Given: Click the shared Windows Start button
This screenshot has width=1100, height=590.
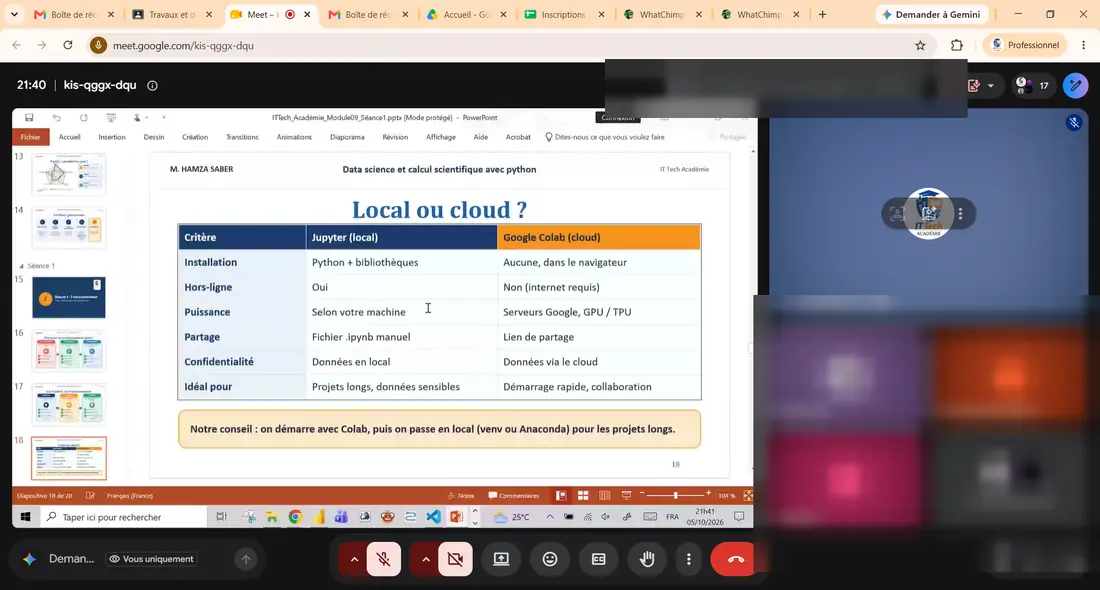Looking at the screenshot, I should click(25, 517).
